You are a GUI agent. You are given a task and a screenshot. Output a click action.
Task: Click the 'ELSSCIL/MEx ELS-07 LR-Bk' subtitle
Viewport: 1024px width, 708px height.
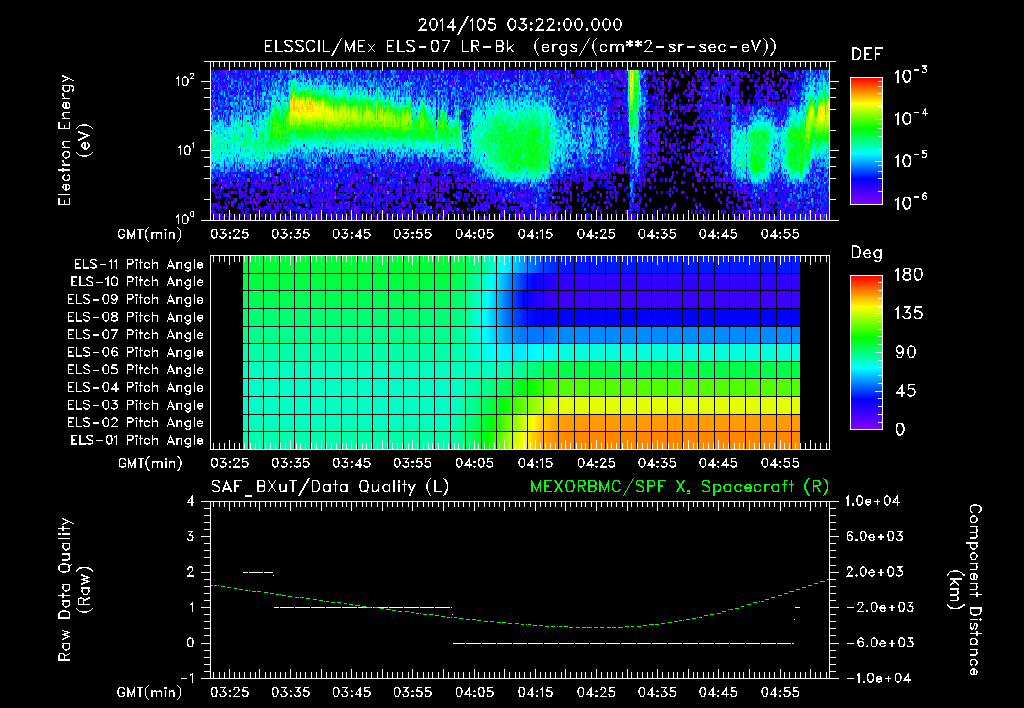pyautogui.click(x=389, y=47)
